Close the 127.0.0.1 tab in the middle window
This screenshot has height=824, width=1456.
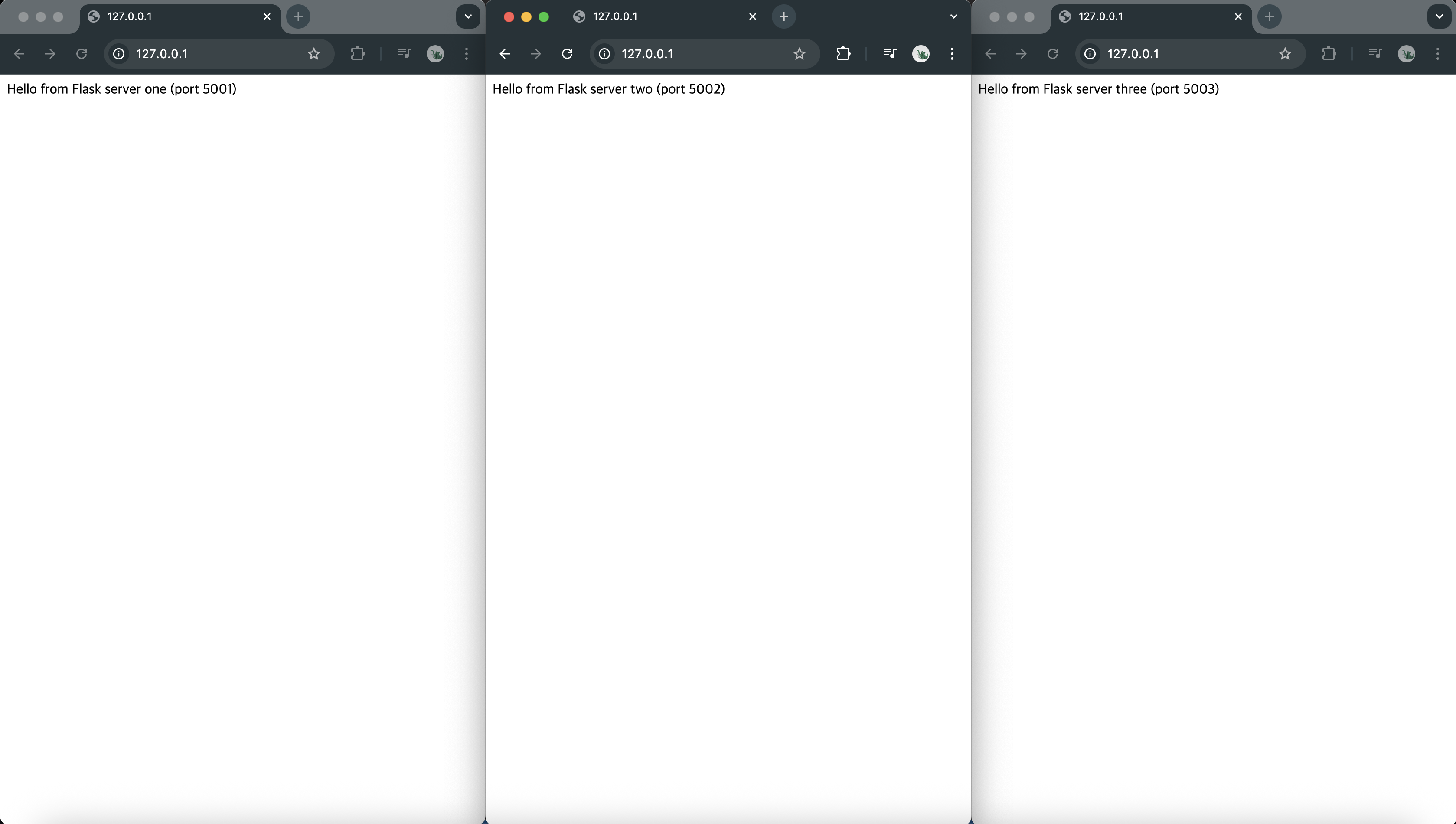[x=752, y=16]
